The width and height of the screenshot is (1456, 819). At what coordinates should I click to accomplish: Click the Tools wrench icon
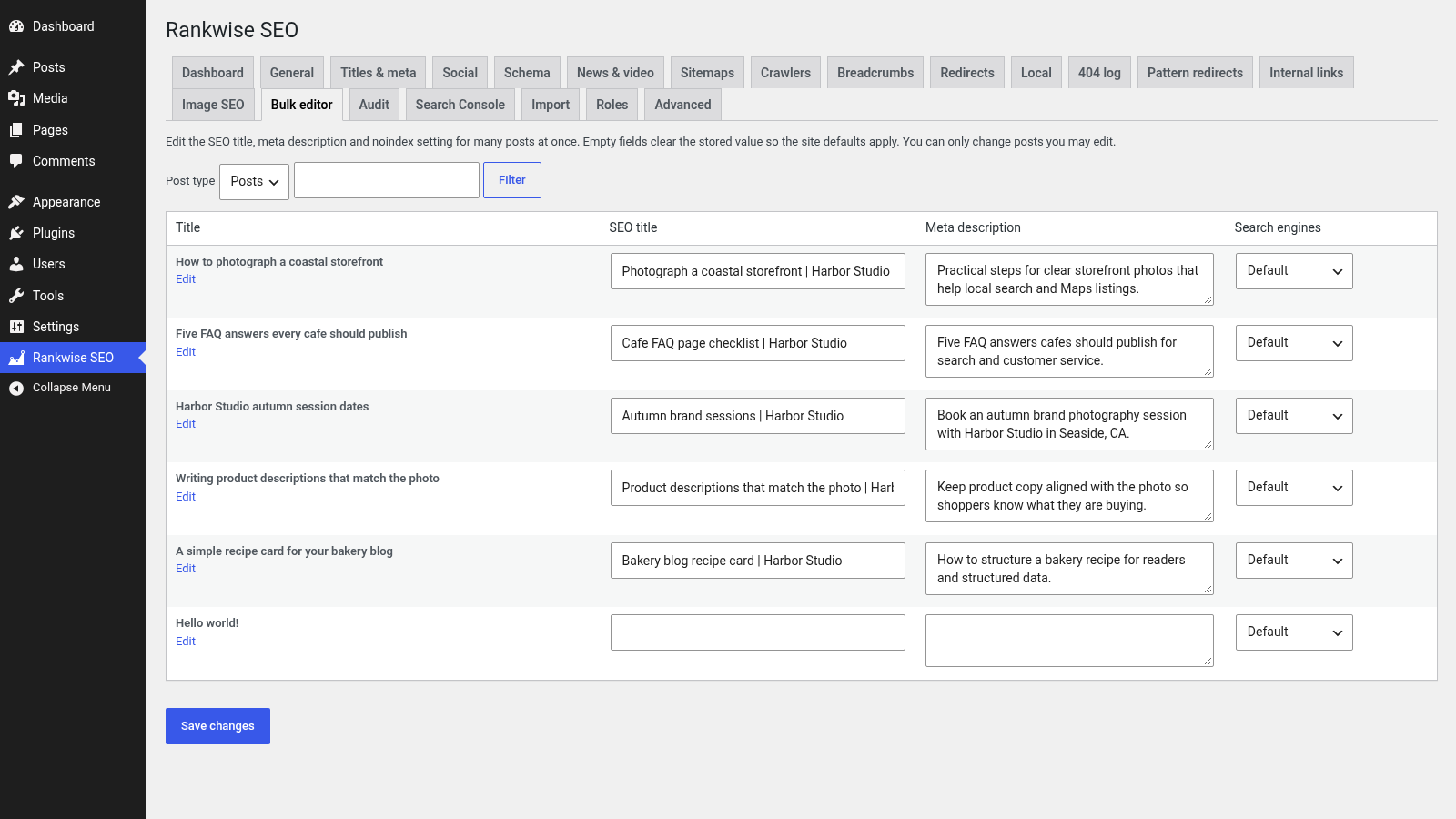[x=16, y=296]
